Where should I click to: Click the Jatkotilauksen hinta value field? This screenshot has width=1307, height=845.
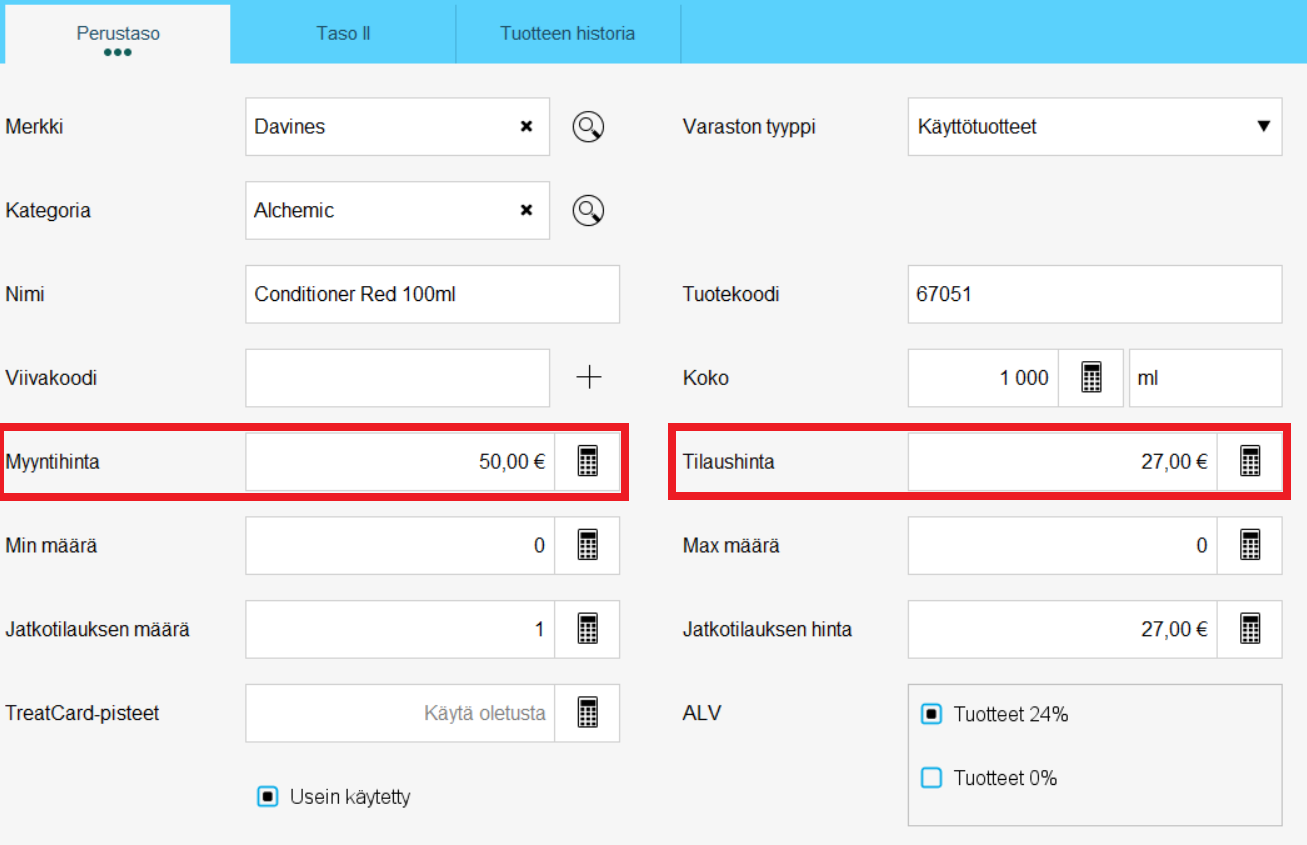pyautogui.click(x=1063, y=630)
